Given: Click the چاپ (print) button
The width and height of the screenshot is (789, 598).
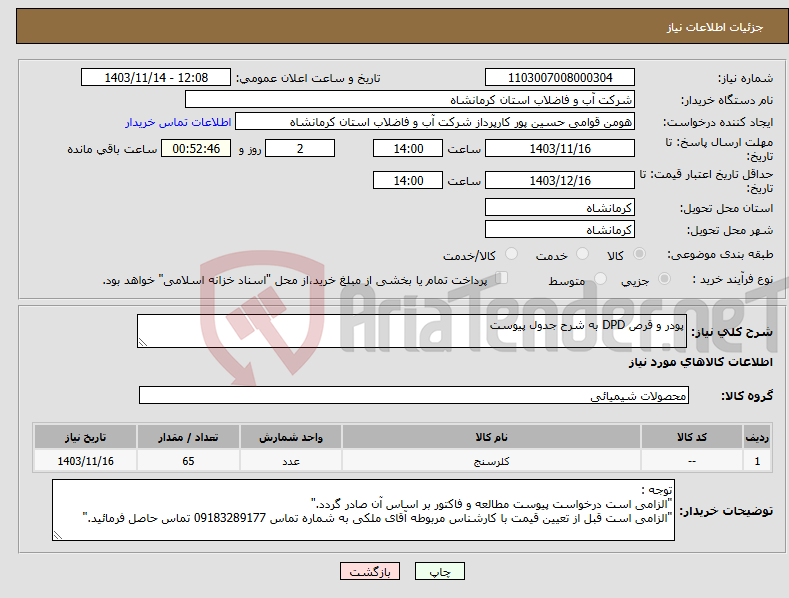Looking at the screenshot, I should click(439, 571).
